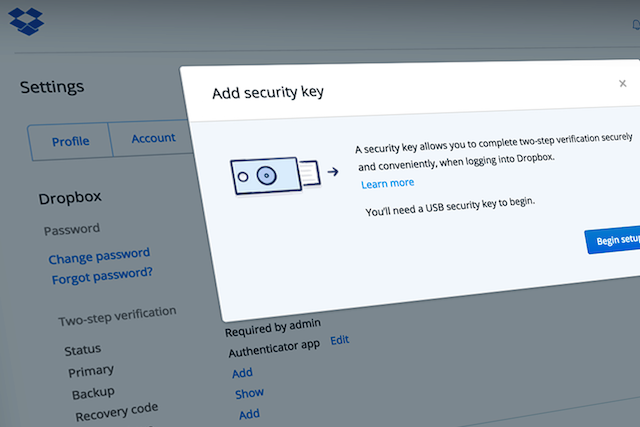This screenshot has width=640, height=427.
Task: Show the recovery code
Action: click(249, 394)
